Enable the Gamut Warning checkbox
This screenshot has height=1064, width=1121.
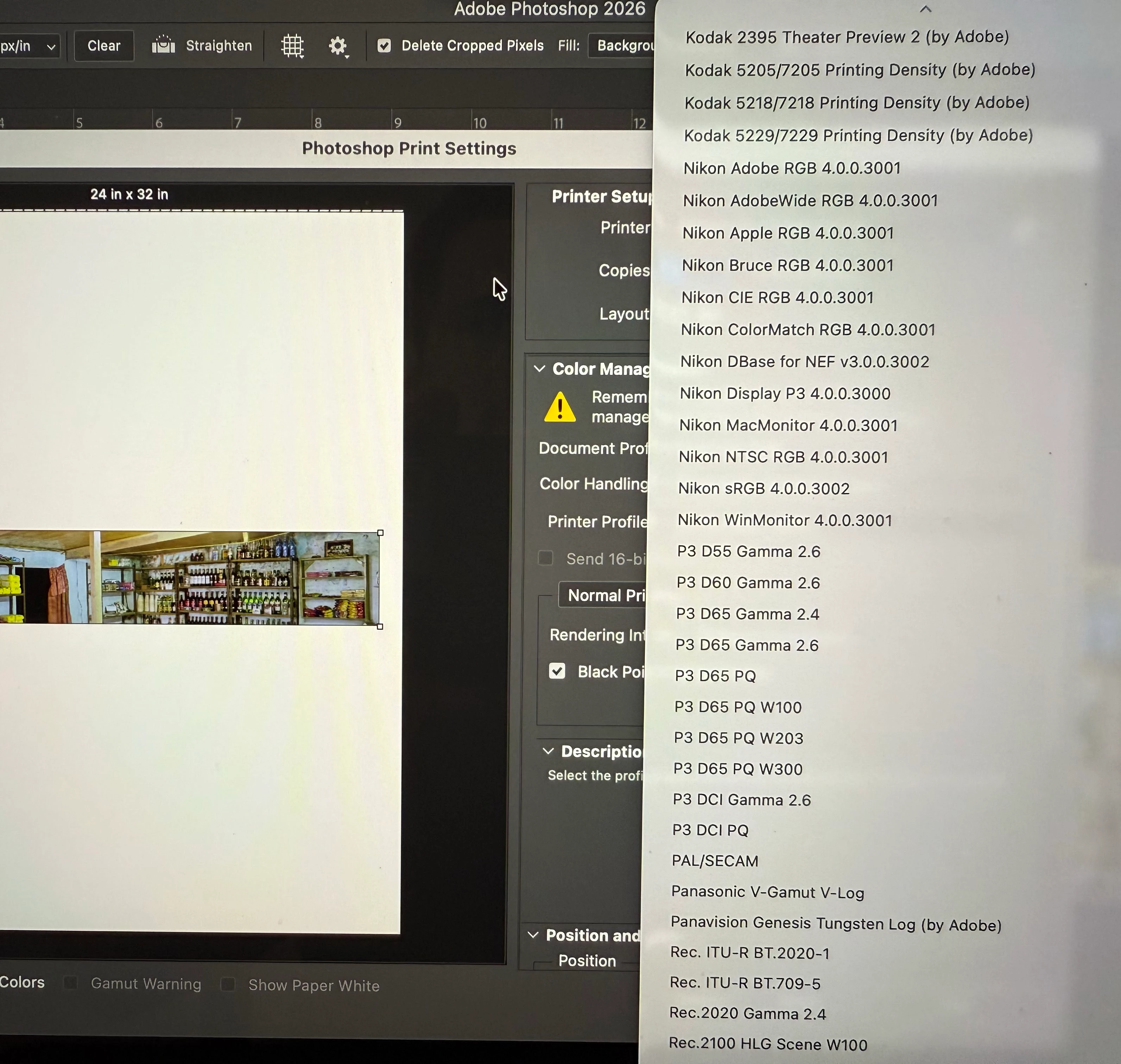pyautogui.click(x=70, y=982)
